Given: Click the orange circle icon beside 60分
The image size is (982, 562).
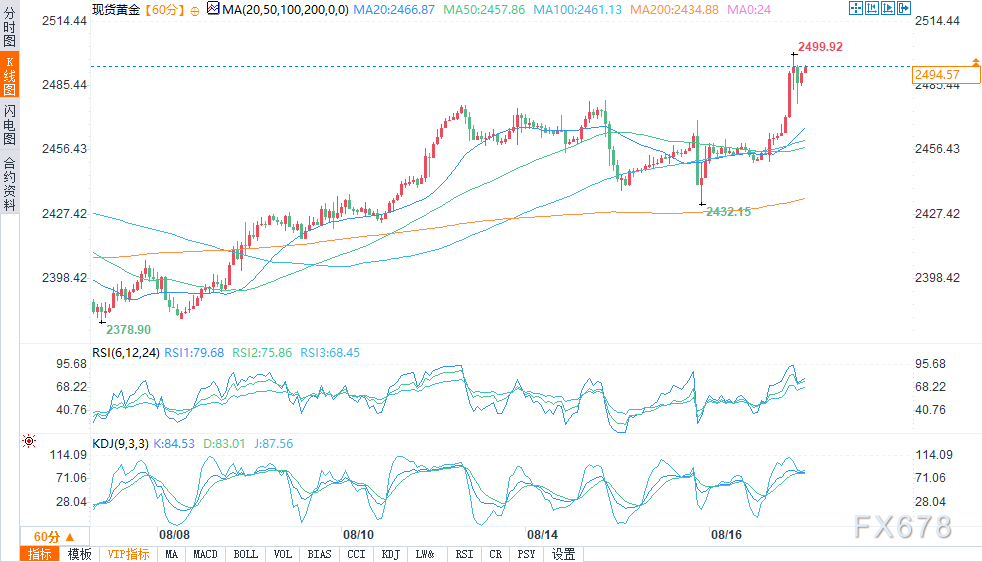Looking at the screenshot, I should click(195, 11).
